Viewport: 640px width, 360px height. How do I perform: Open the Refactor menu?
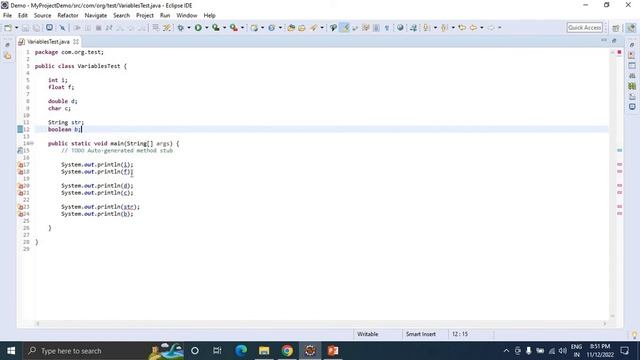pos(68,16)
